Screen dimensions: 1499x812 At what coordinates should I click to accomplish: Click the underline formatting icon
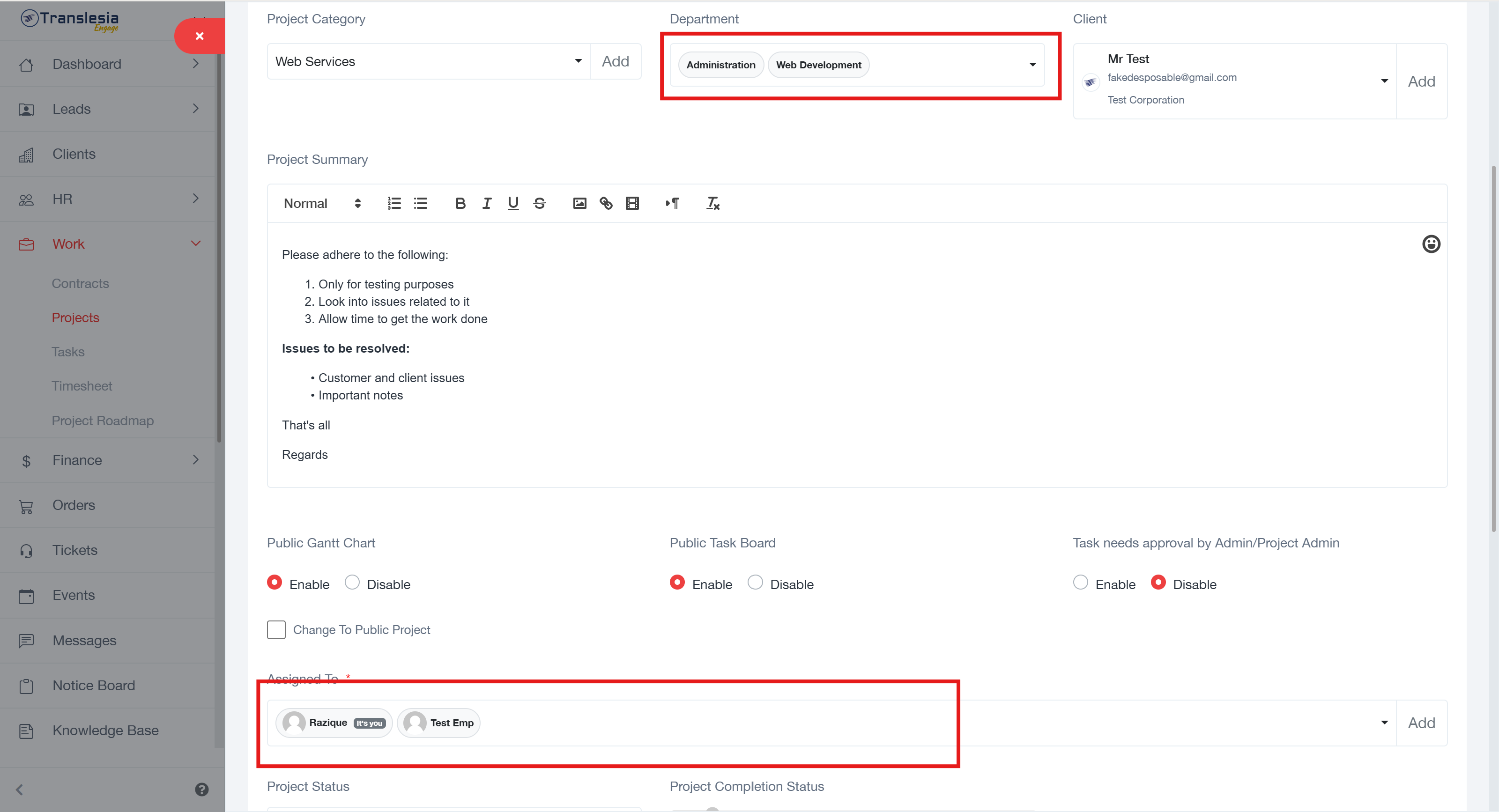pos(512,204)
